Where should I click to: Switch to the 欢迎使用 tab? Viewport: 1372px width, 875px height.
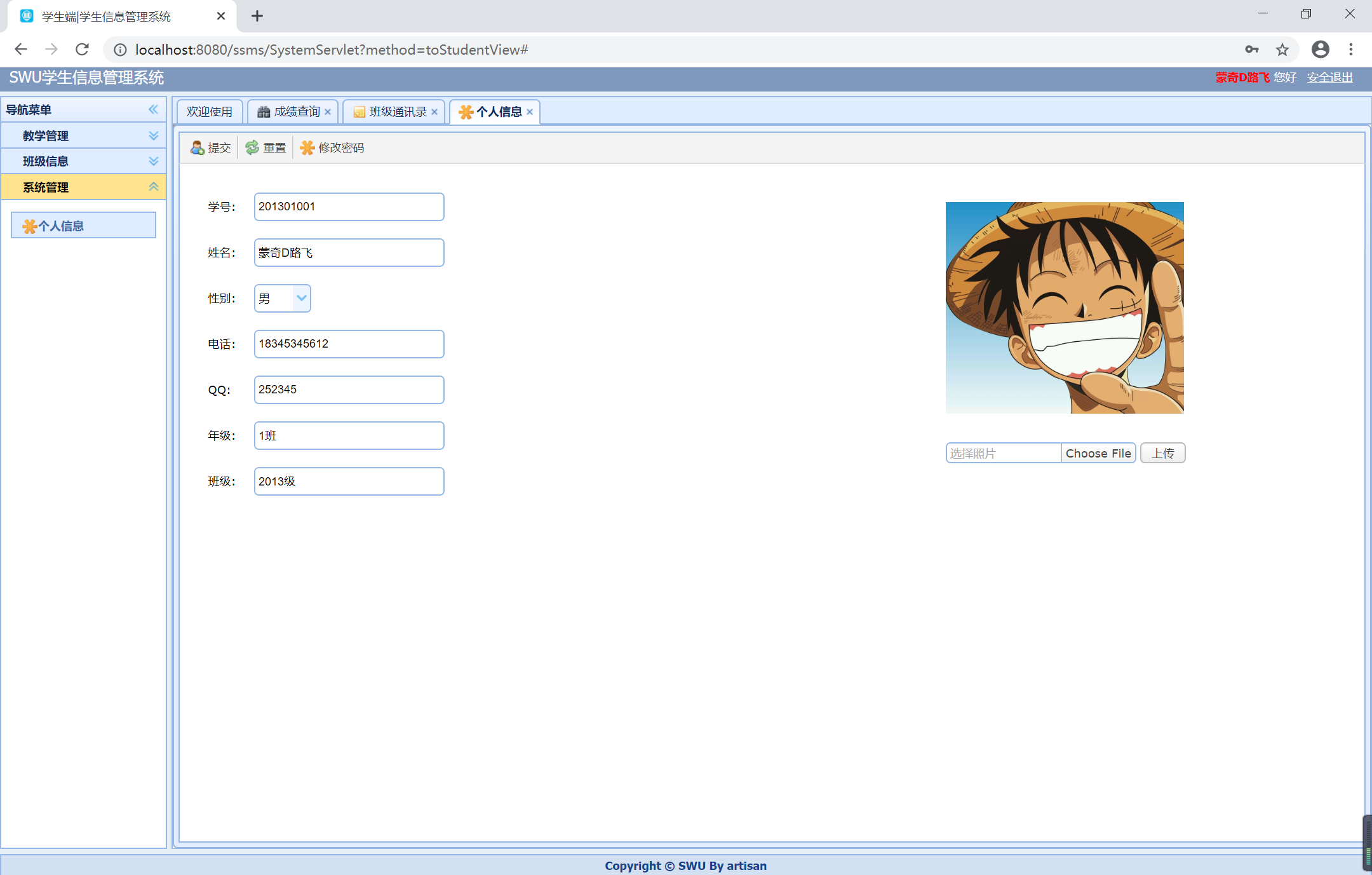(210, 112)
